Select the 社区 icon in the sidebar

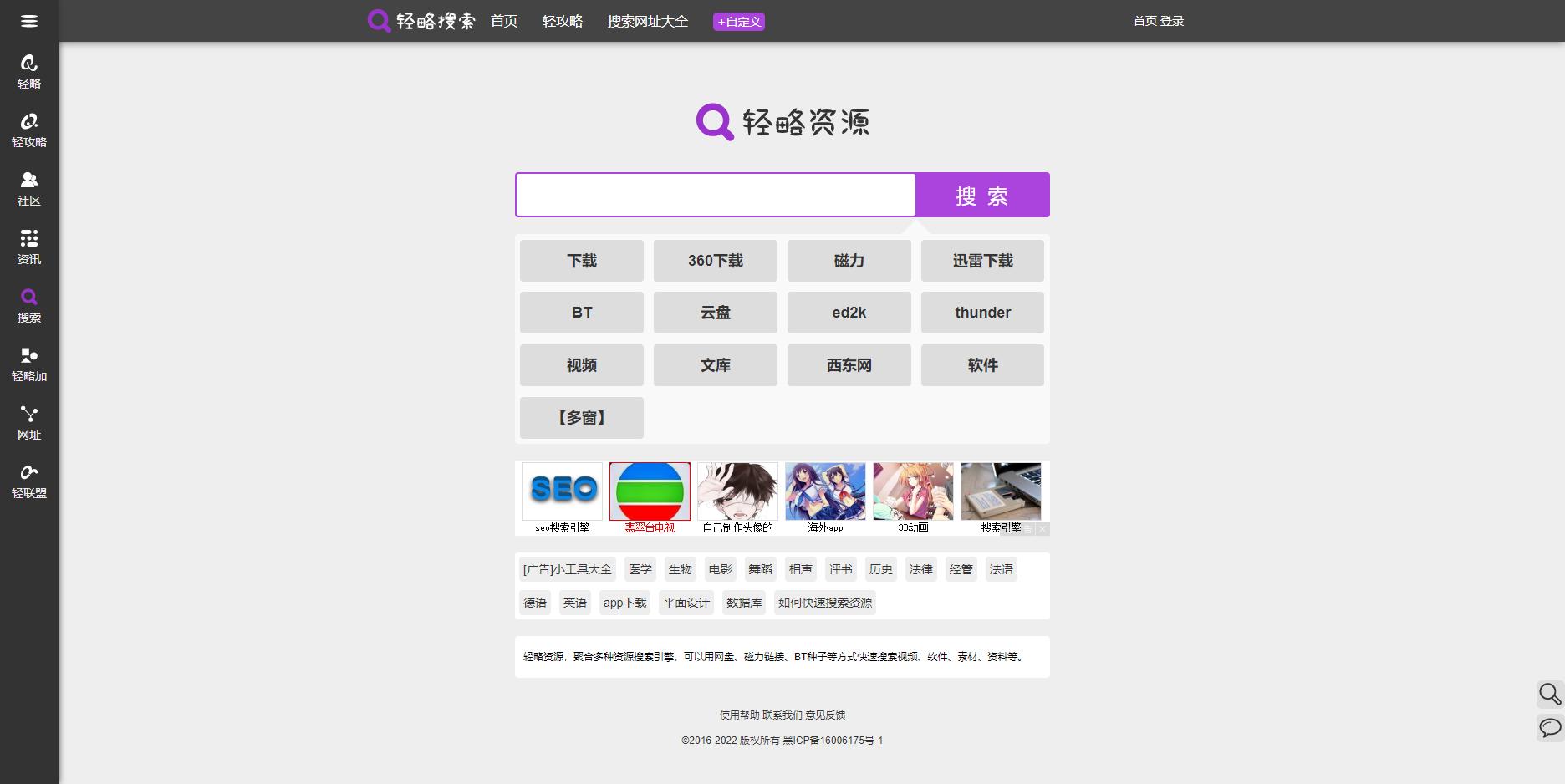coord(29,188)
